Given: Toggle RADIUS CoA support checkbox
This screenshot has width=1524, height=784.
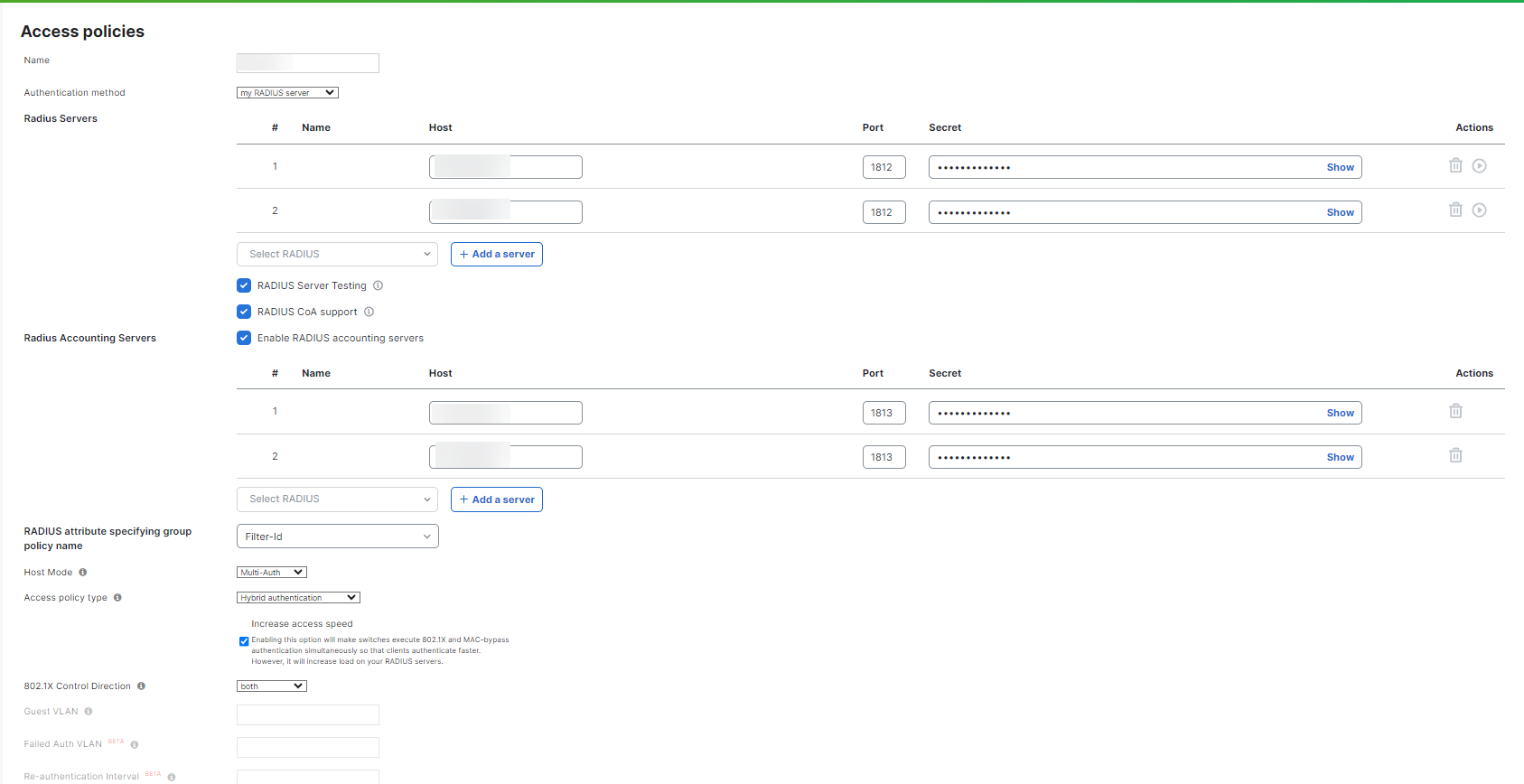Looking at the screenshot, I should pos(244,312).
